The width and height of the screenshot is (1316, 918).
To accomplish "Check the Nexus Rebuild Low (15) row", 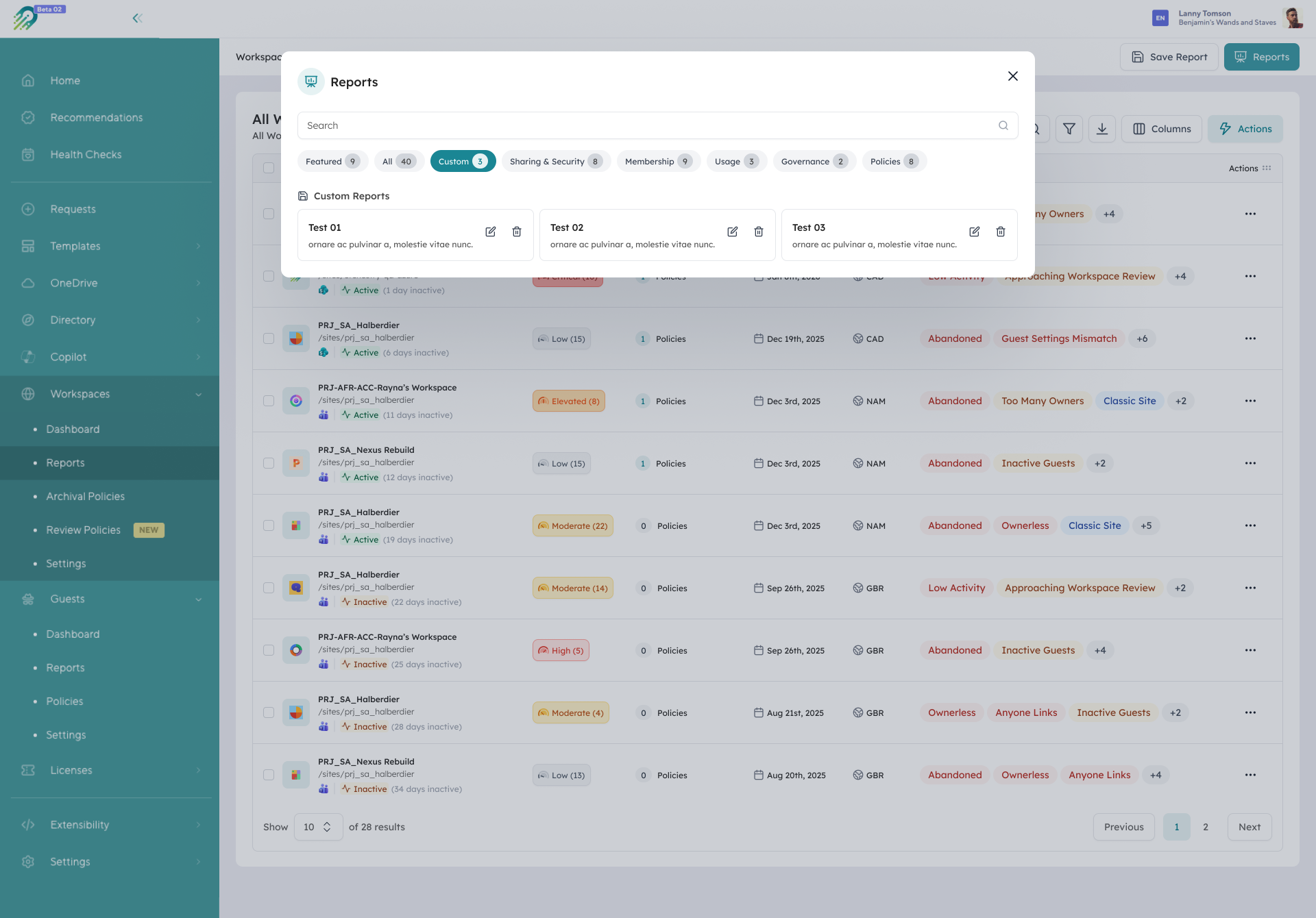I will click(x=269, y=463).
